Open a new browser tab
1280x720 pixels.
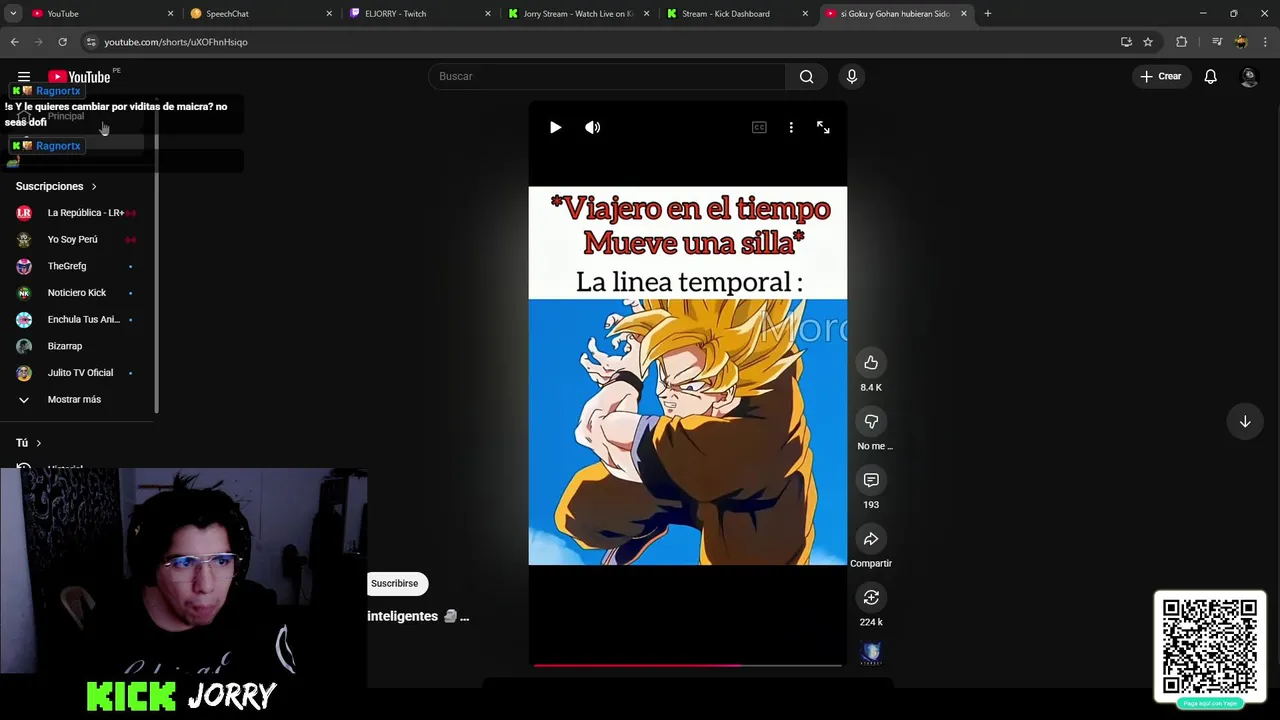click(988, 14)
